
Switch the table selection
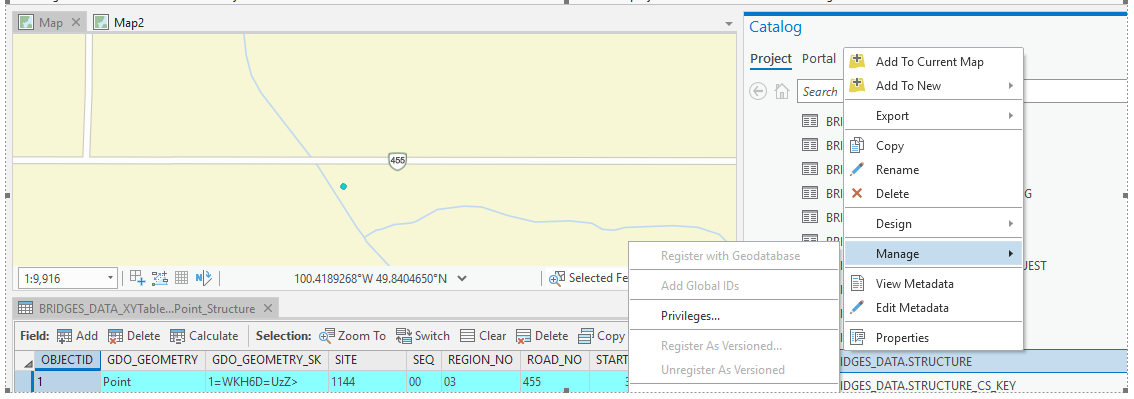[x=423, y=335]
